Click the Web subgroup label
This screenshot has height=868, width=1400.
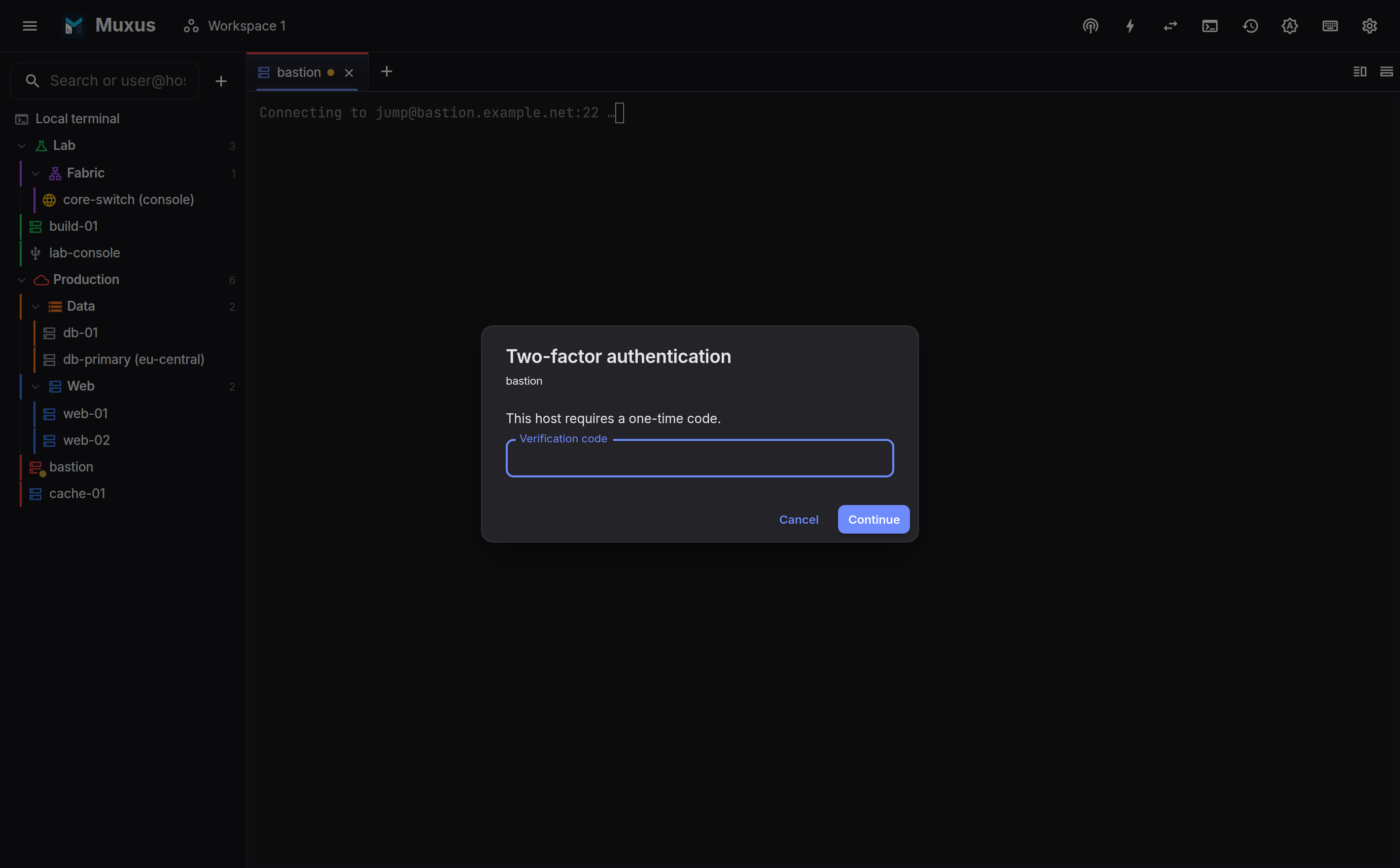[80, 386]
